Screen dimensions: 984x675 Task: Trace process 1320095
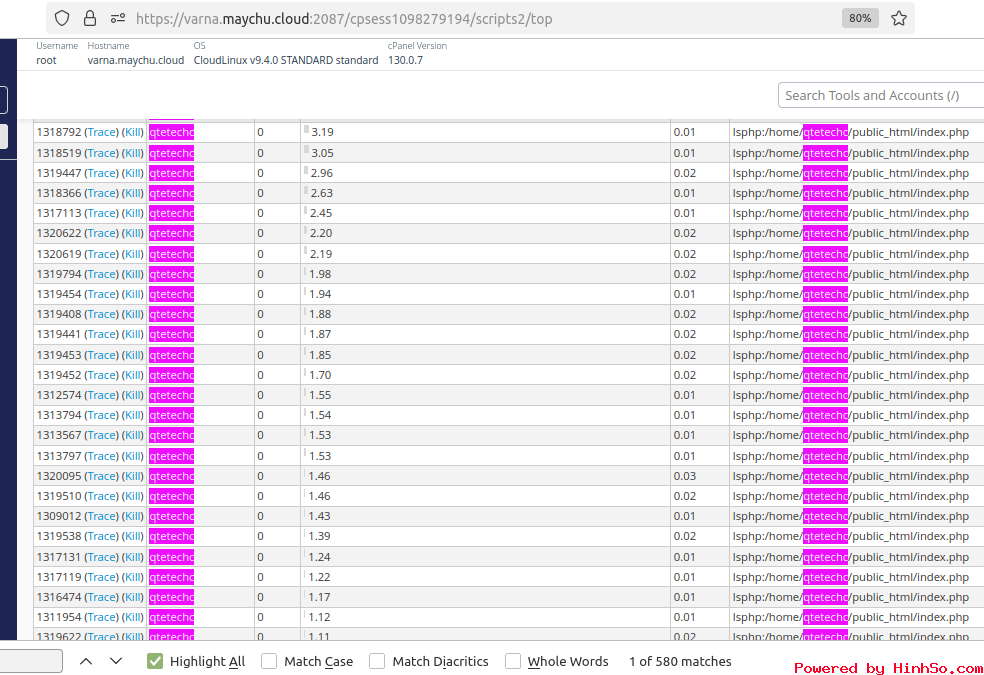tap(101, 476)
